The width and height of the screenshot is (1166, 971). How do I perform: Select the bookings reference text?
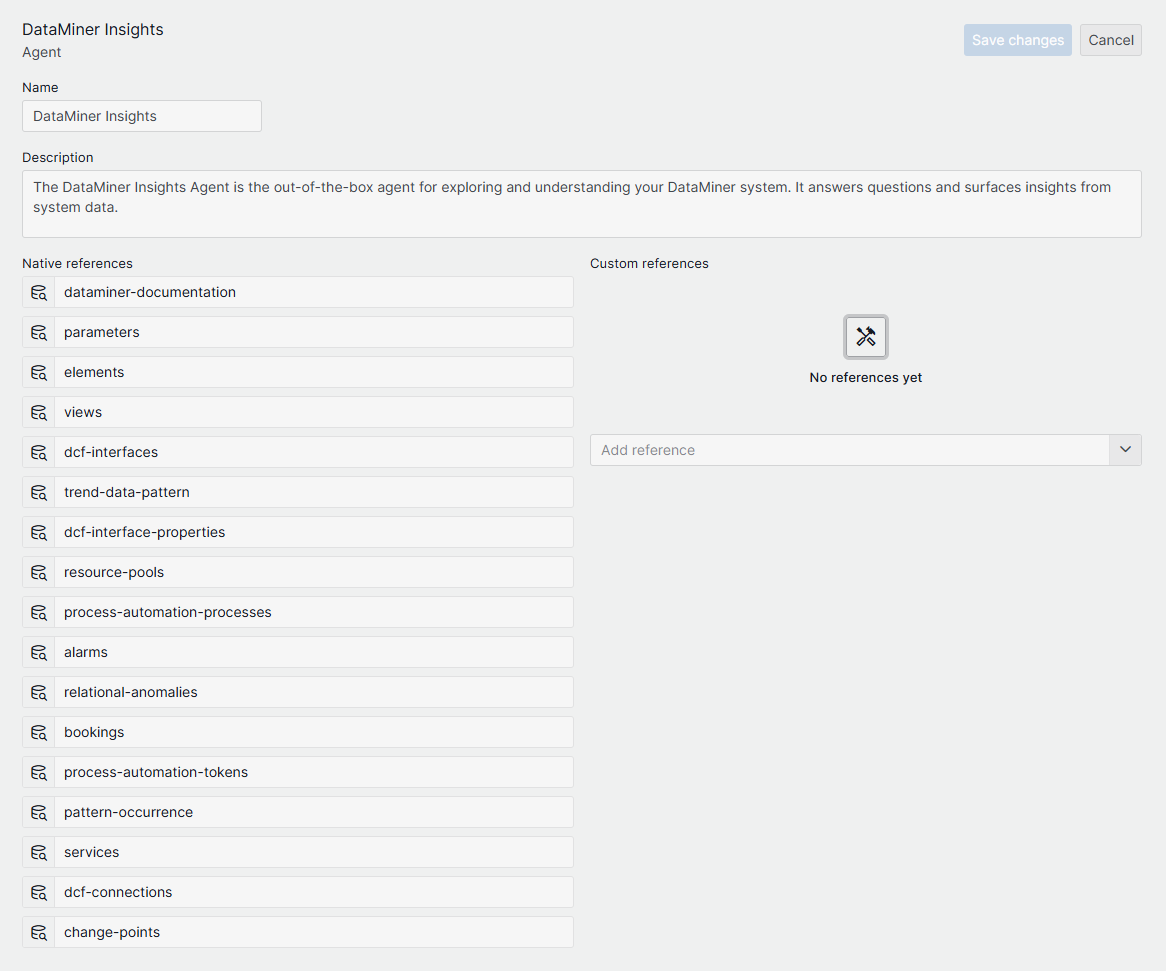coord(94,732)
